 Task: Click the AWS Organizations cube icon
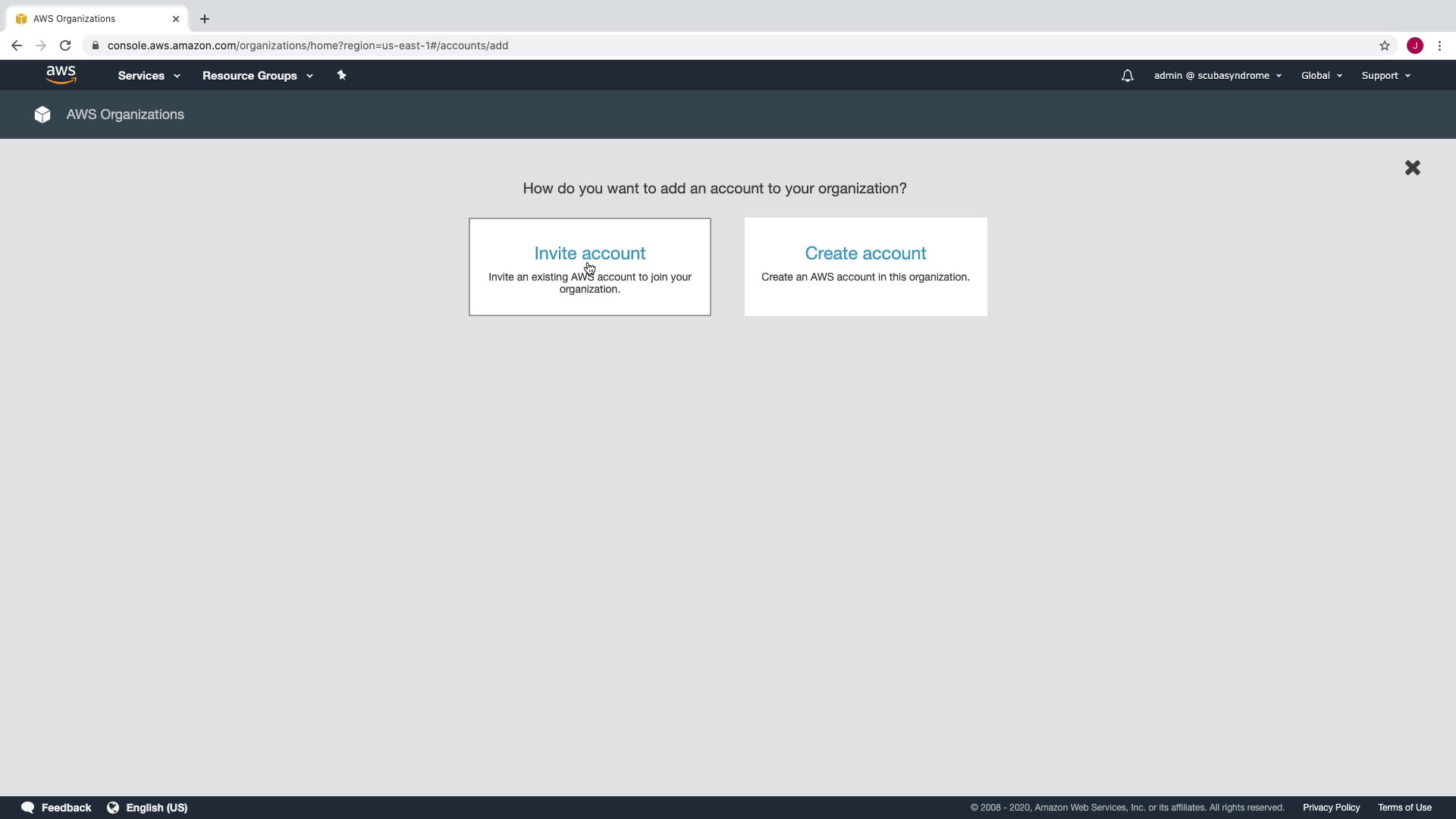pyautogui.click(x=42, y=115)
